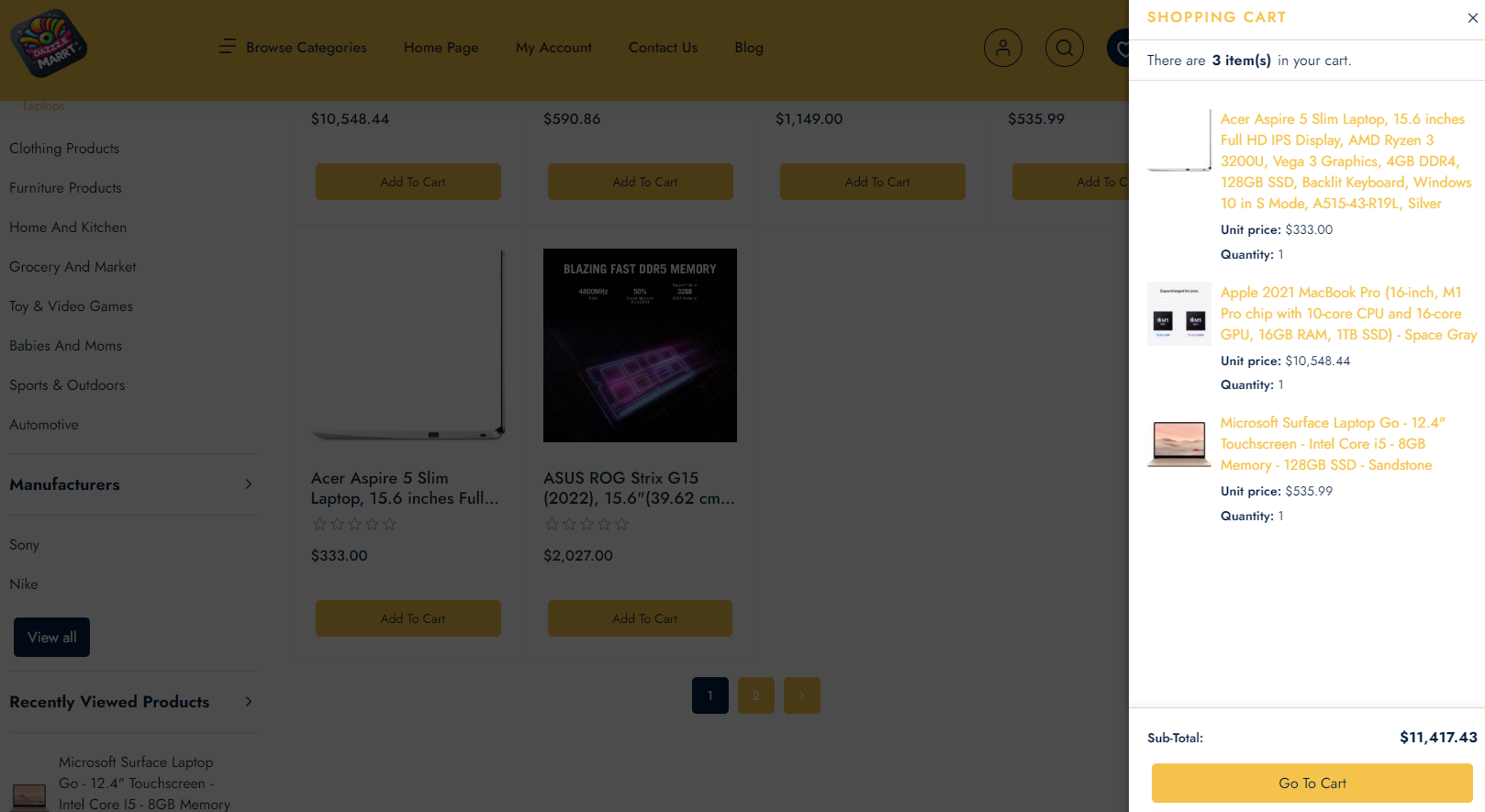The width and height of the screenshot is (1485, 812).
Task: Click the Go To Cart button
Action: (x=1312, y=784)
